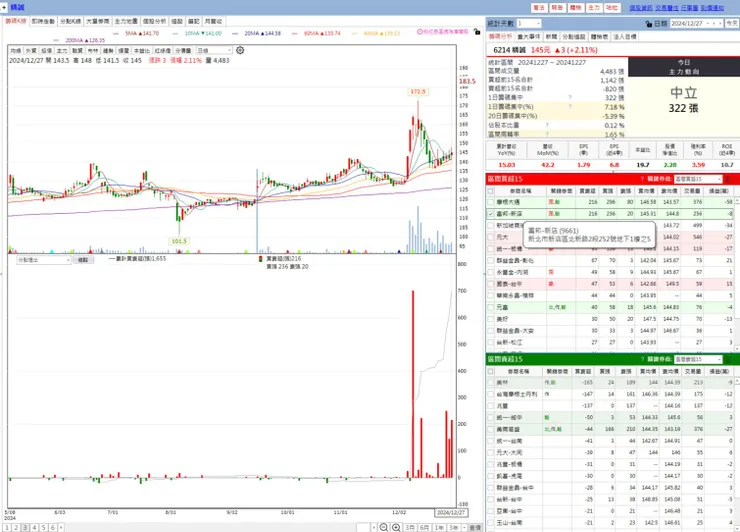This screenshot has width=740, height=532.
Task: Click the 今天 button
Action: pyautogui.click(x=732, y=23)
